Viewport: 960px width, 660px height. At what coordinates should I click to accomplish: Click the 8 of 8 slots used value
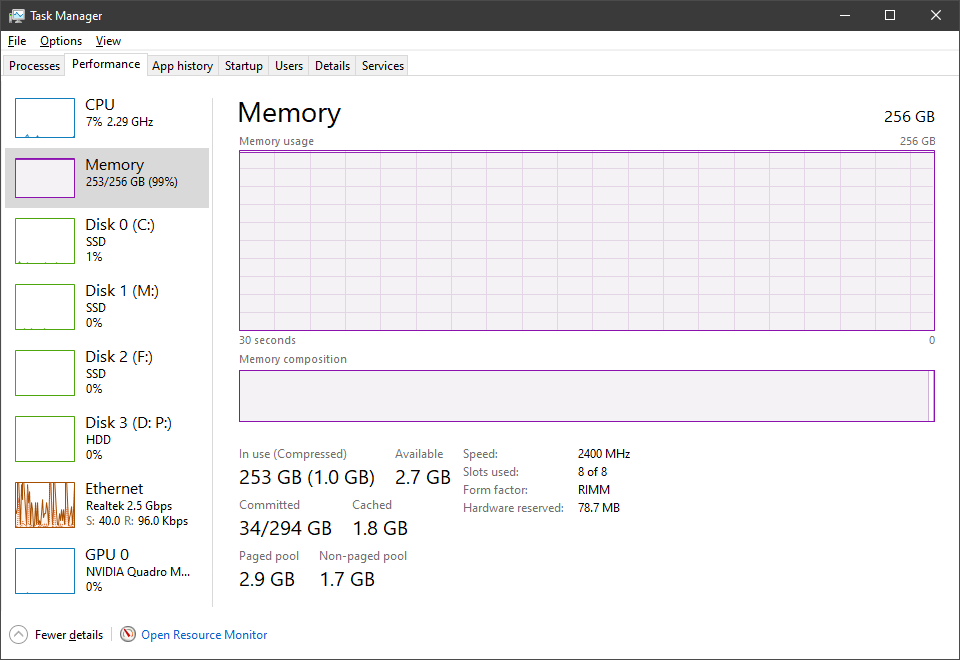point(593,471)
